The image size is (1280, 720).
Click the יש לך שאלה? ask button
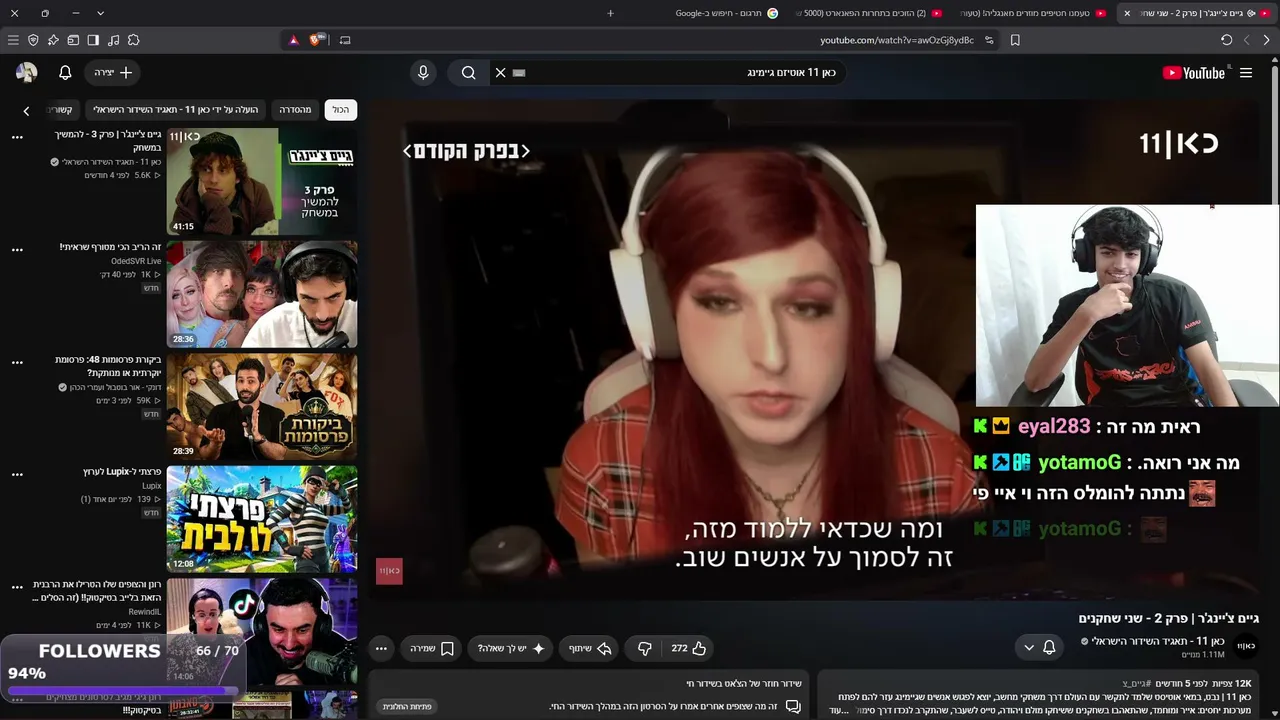click(510, 648)
